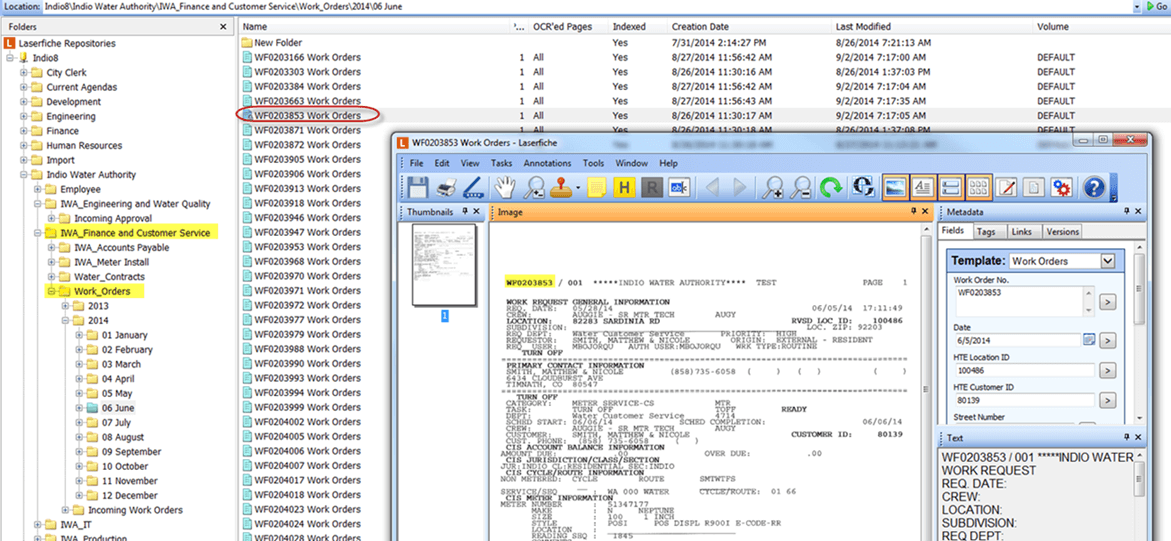The image size is (1171, 541).
Task: Click the HTE Location ID input field
Action: pos(1022,370)
